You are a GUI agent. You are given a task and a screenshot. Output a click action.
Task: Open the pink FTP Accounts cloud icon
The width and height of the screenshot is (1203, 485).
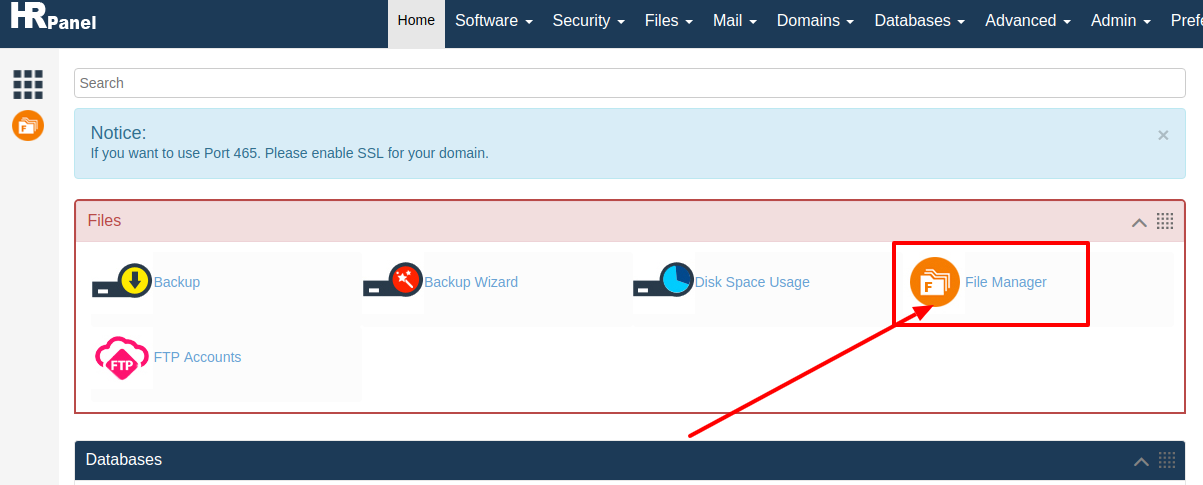[122, 358]
